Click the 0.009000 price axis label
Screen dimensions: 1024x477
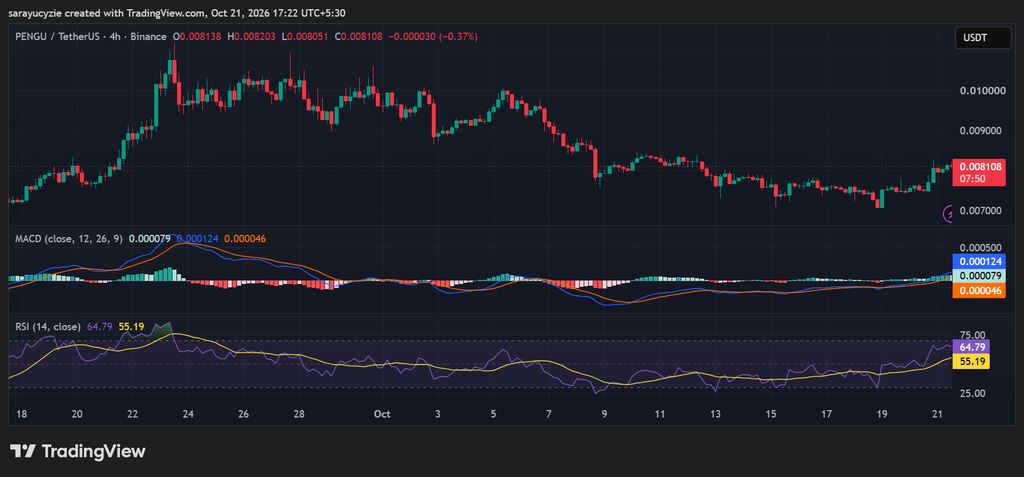point(982,130)
